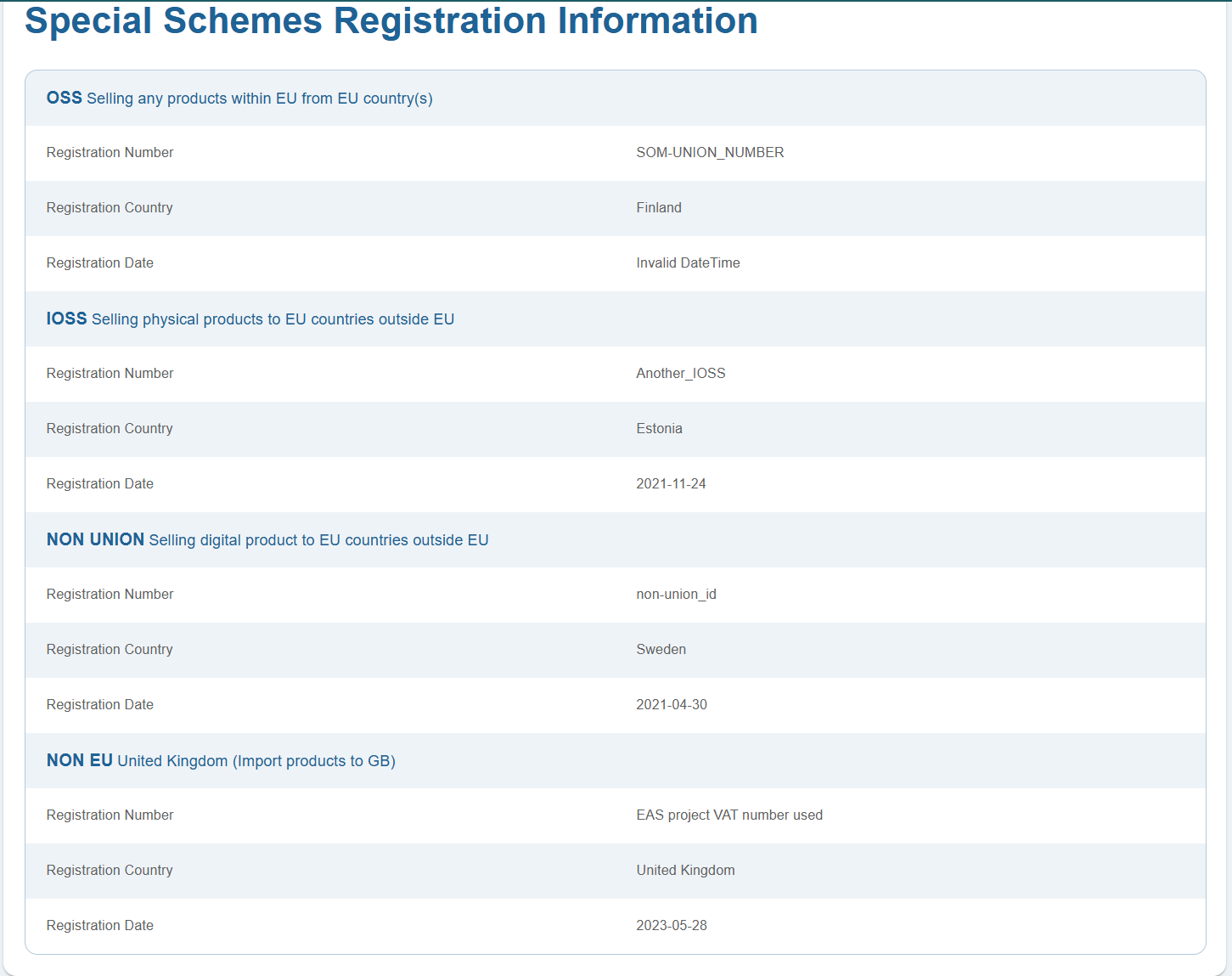Viewport: 1232px width, 976px height.
Task: Click Registration Country label under IOSS
Action: pyautogui.click(x=110, y=429)
